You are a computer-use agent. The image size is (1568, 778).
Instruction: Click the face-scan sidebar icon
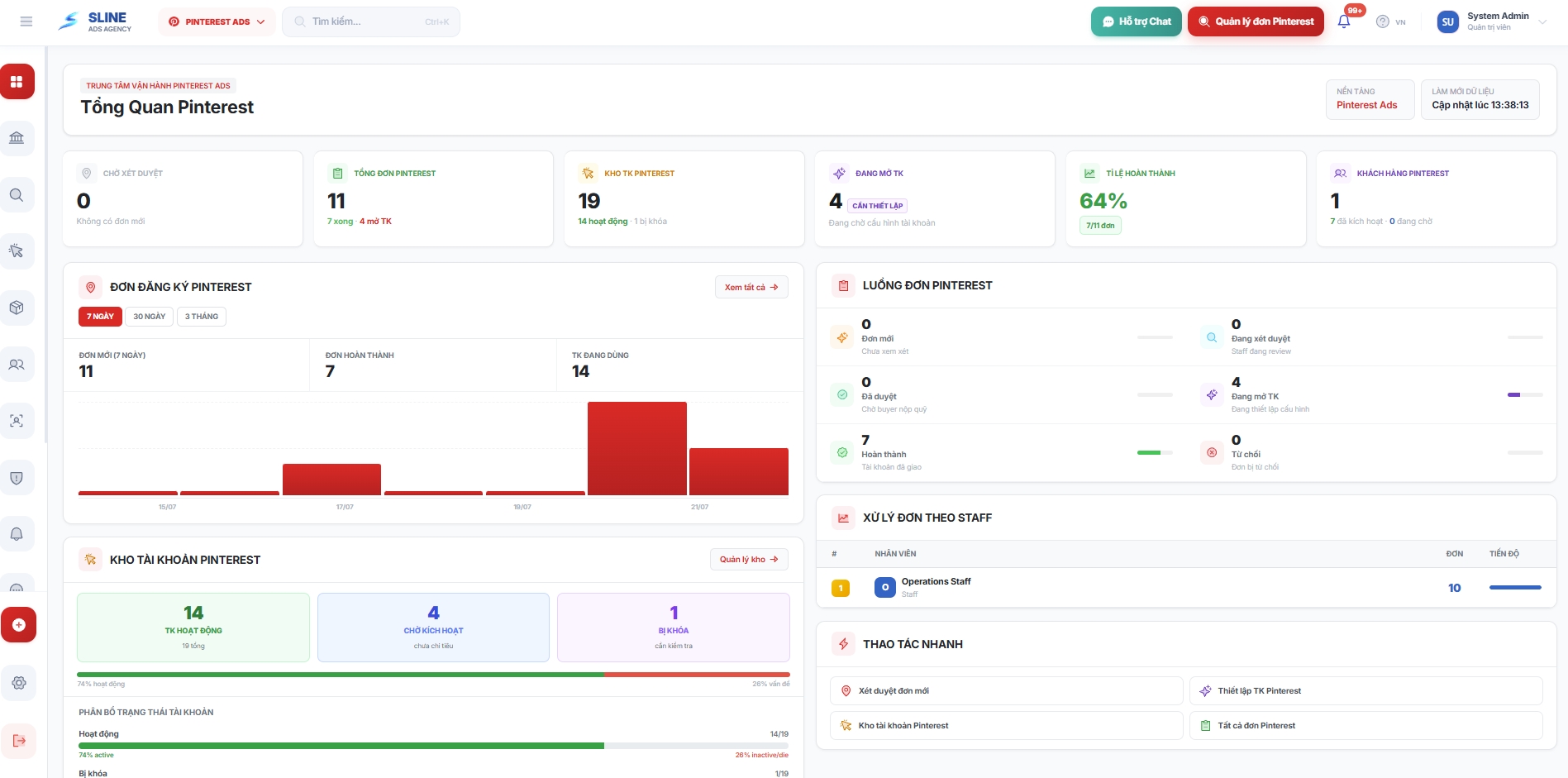click(x=17, y=421)
